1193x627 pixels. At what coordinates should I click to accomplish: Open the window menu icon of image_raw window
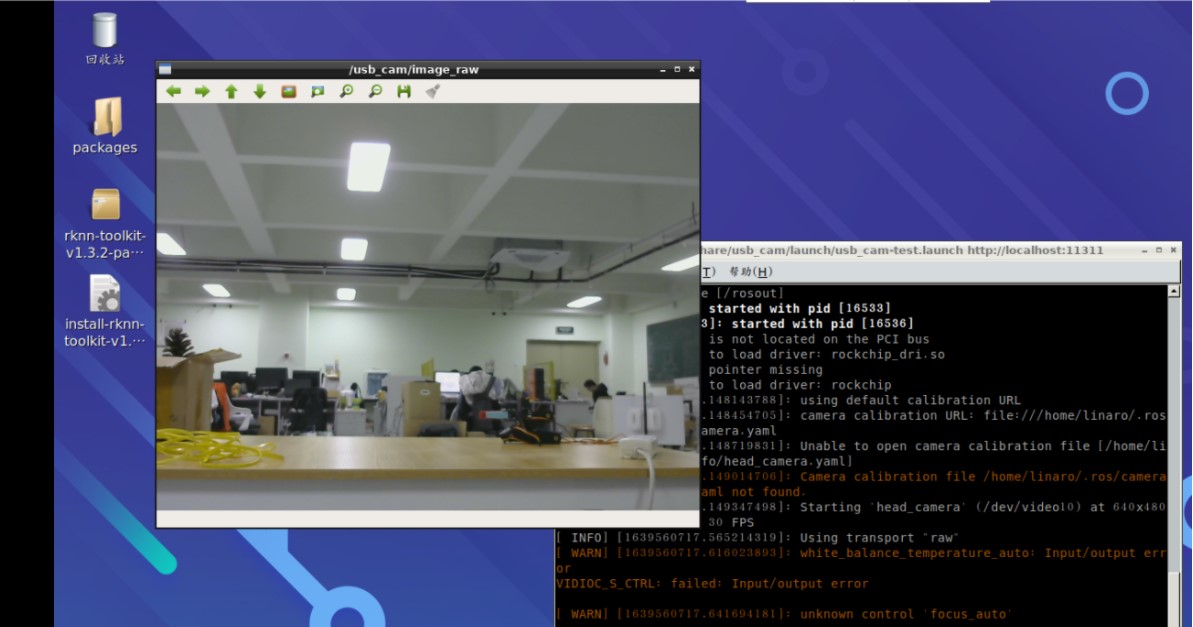165,69
